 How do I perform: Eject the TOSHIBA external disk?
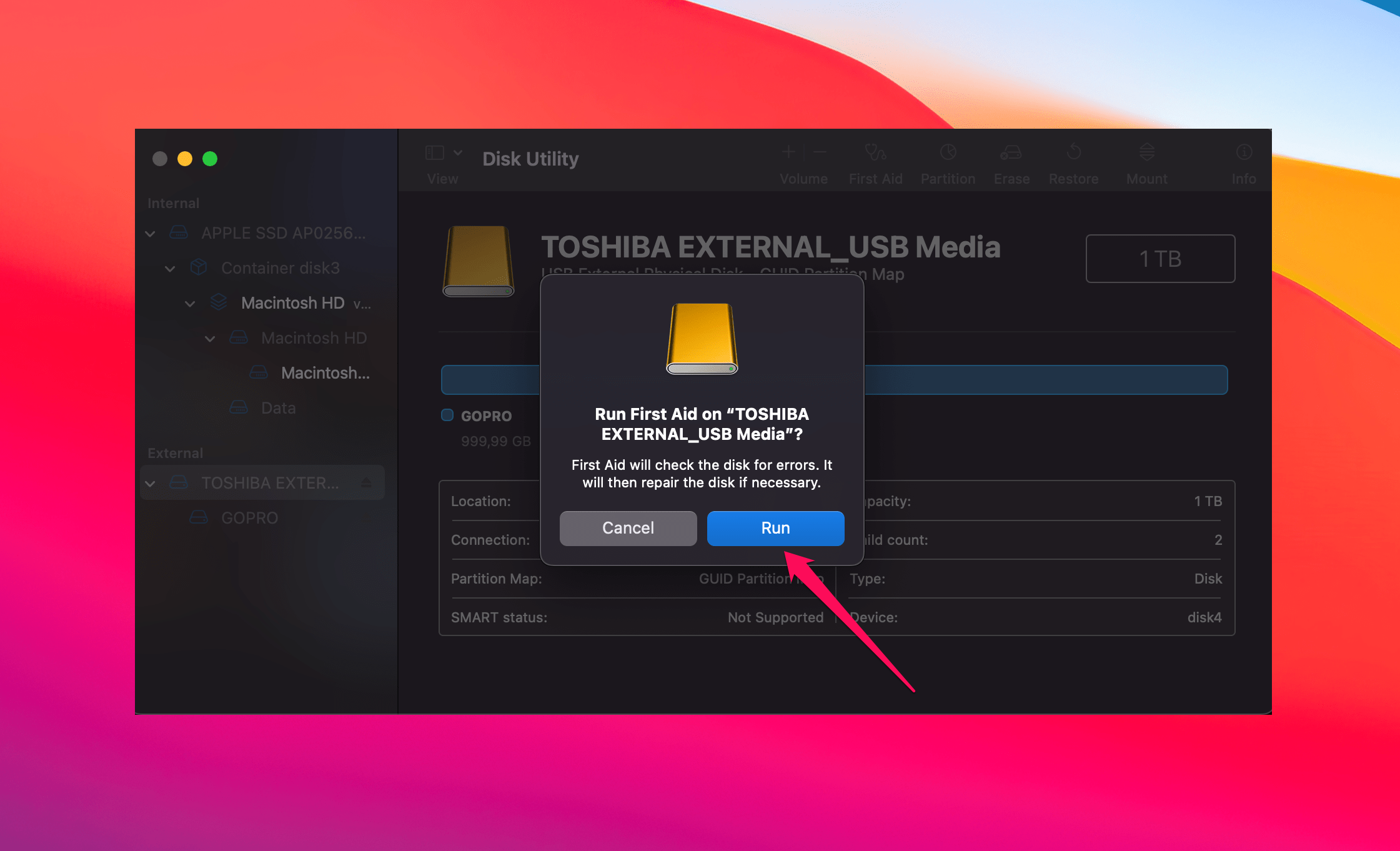point(366,482)
